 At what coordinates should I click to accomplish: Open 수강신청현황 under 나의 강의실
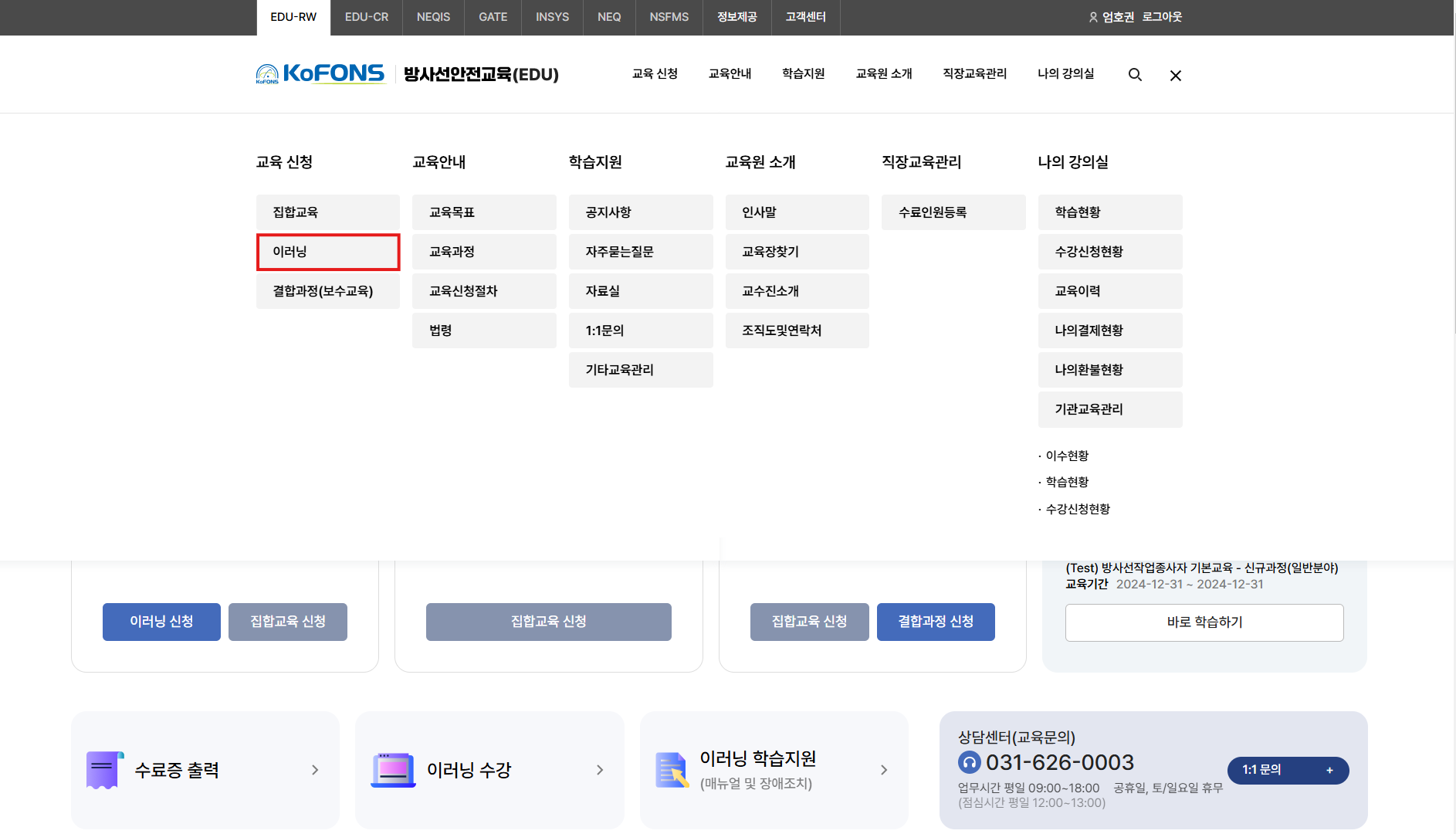pyautogui.click(x=1109, y=252)
